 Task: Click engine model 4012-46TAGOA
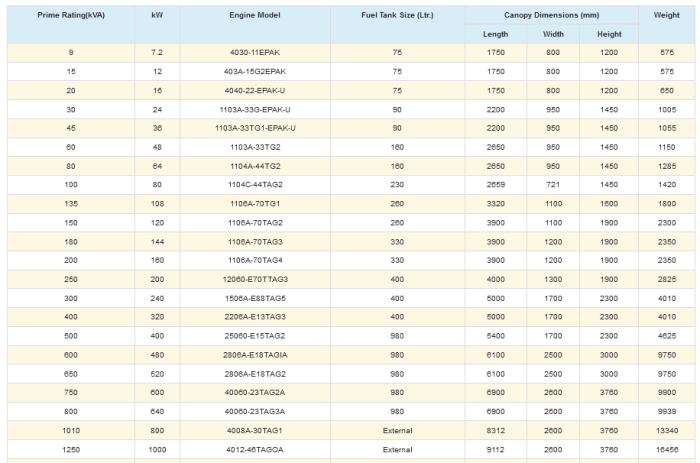point(255,449)
